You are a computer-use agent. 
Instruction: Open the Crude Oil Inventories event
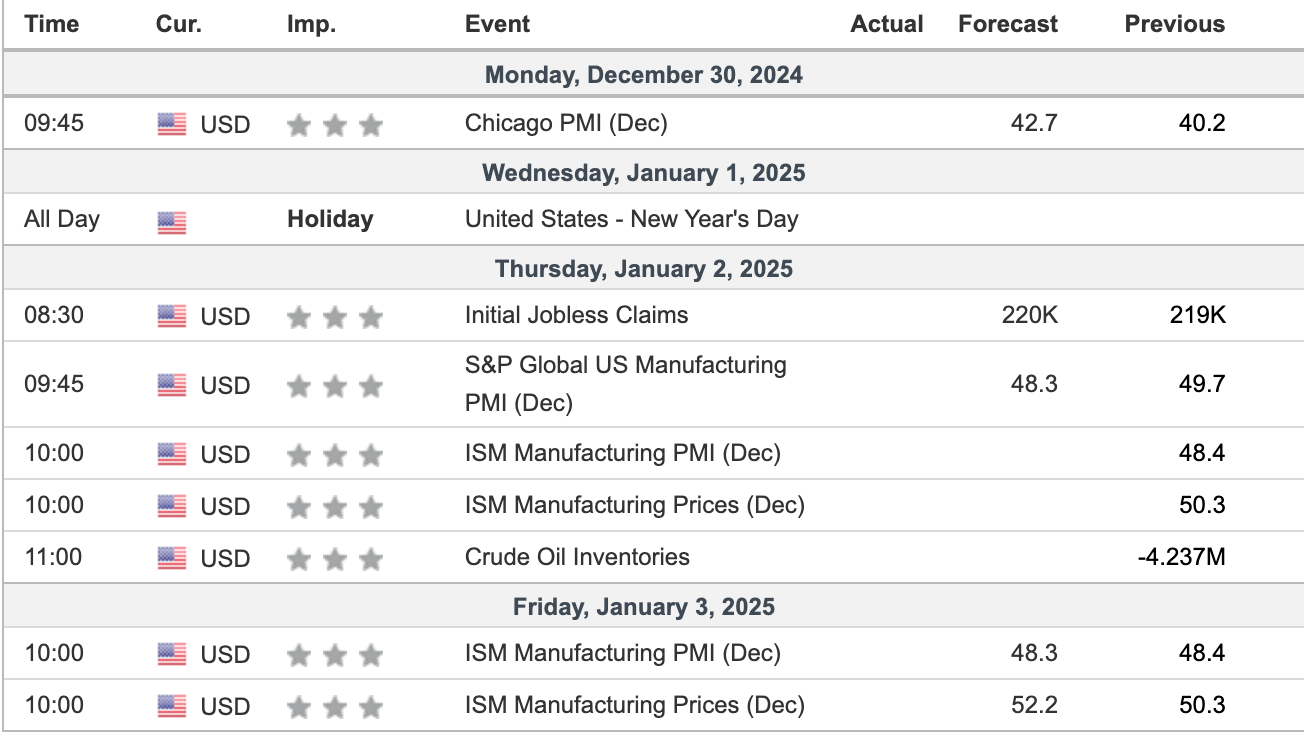point(577,557)
